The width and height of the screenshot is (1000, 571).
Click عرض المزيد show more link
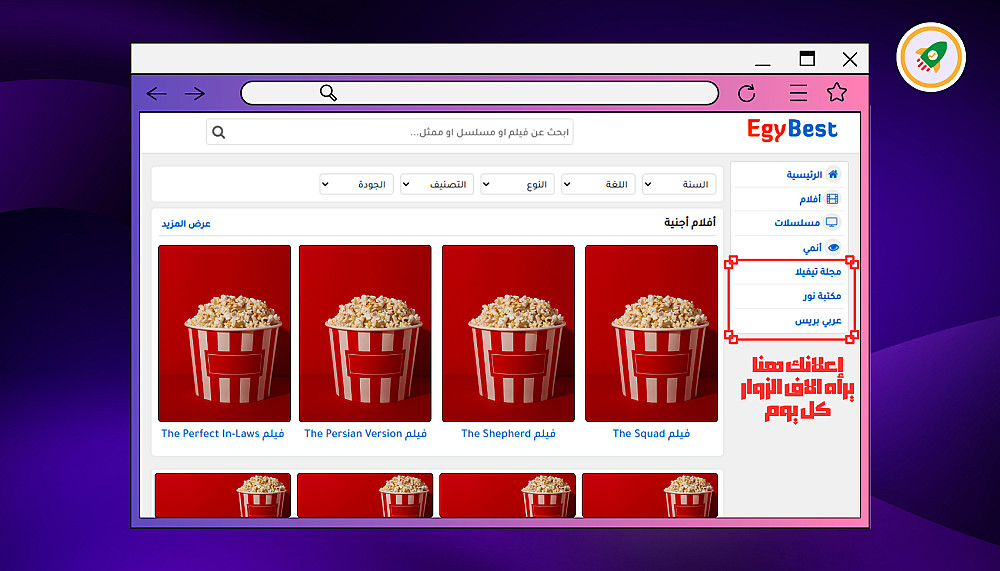[x=186, y=223]
